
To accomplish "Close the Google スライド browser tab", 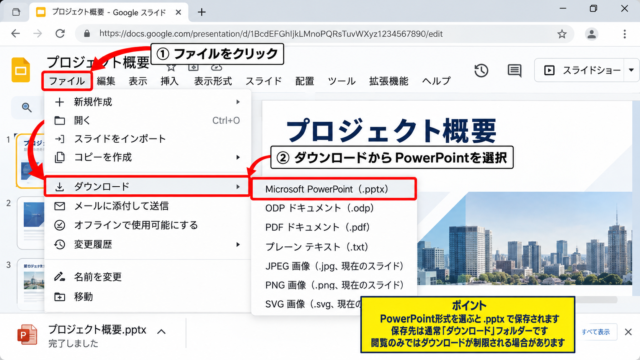I will tap(178, 12).
